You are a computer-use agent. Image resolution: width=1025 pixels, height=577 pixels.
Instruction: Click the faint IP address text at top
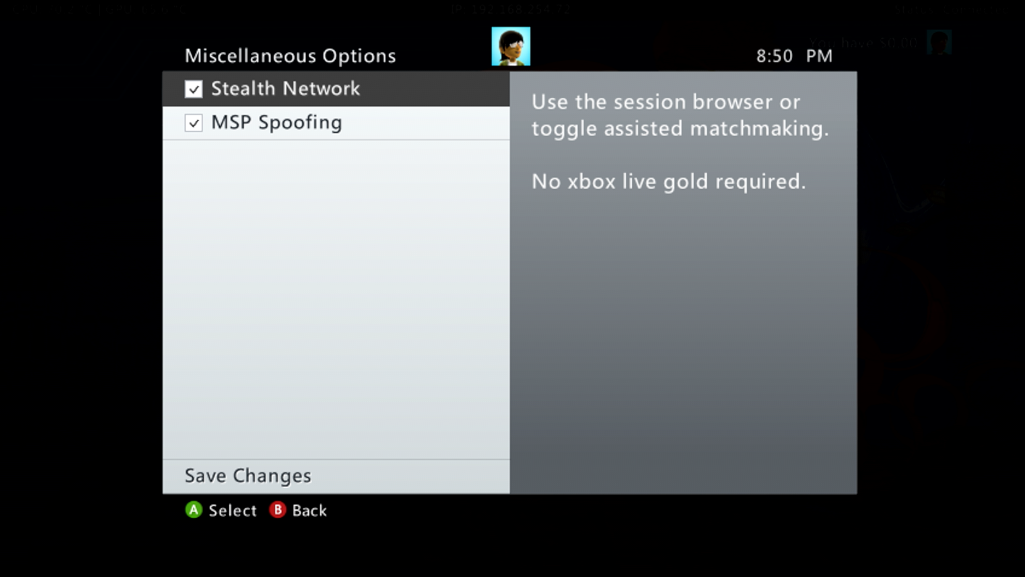511,9
